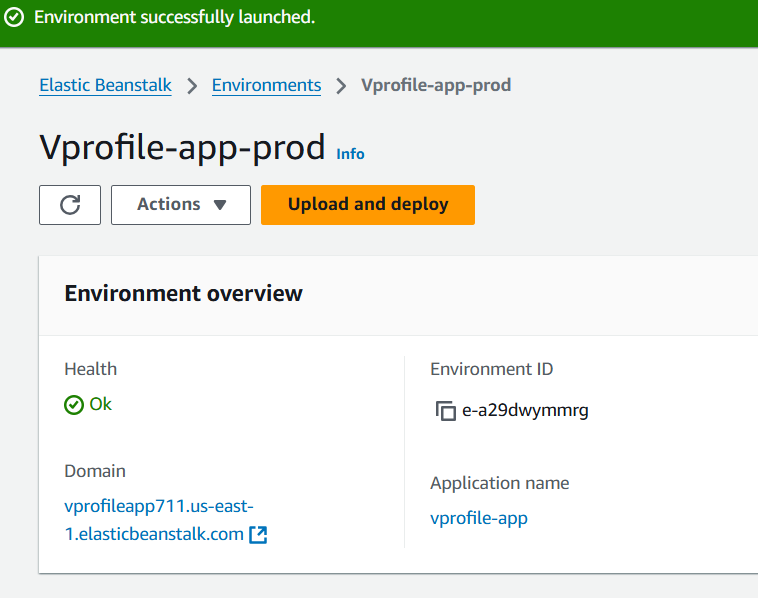The width and height of the screenshot is (758, 598).
Task: Click external link icon next to domain
Action: pos(258,535)
